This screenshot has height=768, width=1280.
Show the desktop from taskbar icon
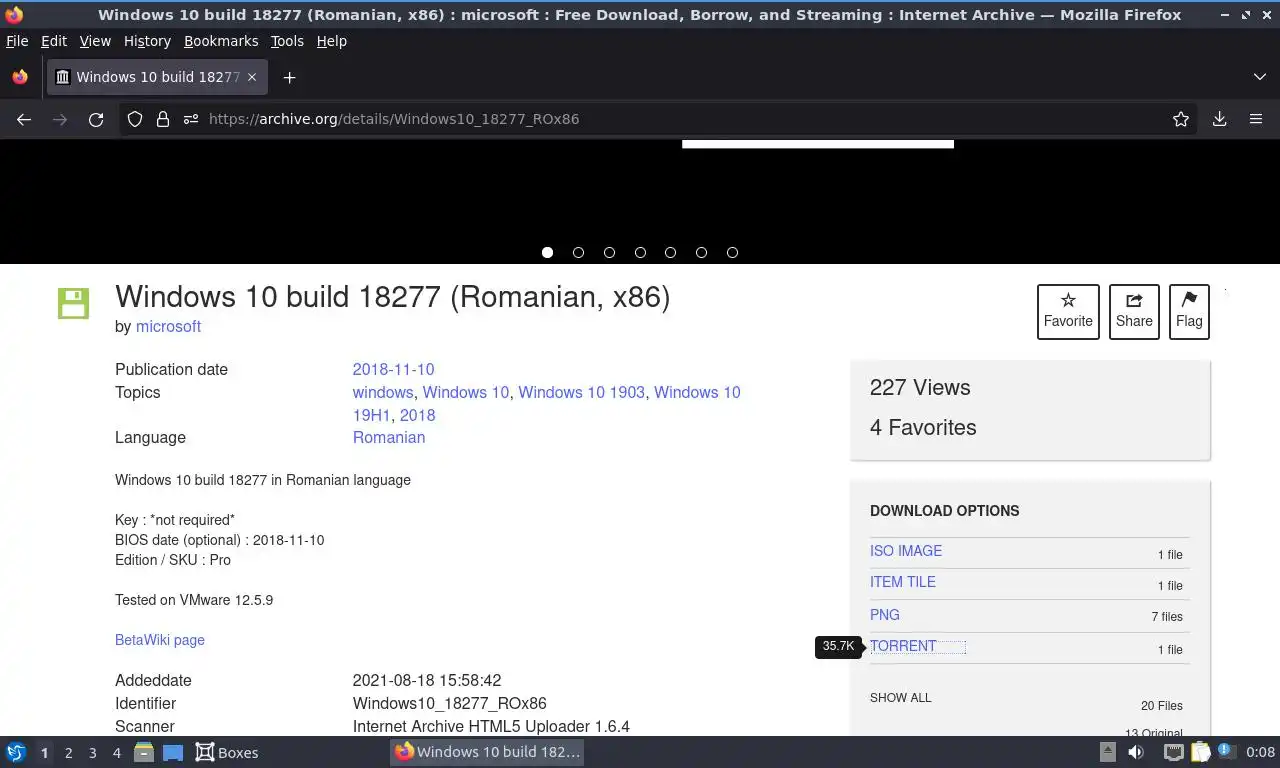173,752
